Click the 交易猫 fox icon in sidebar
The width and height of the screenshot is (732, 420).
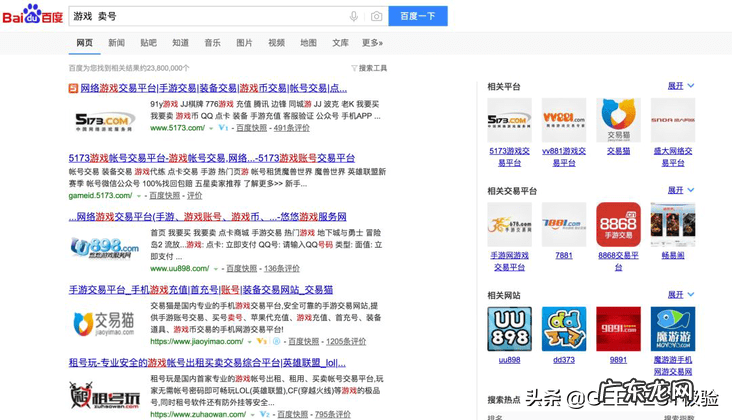[x=618, y=120]
